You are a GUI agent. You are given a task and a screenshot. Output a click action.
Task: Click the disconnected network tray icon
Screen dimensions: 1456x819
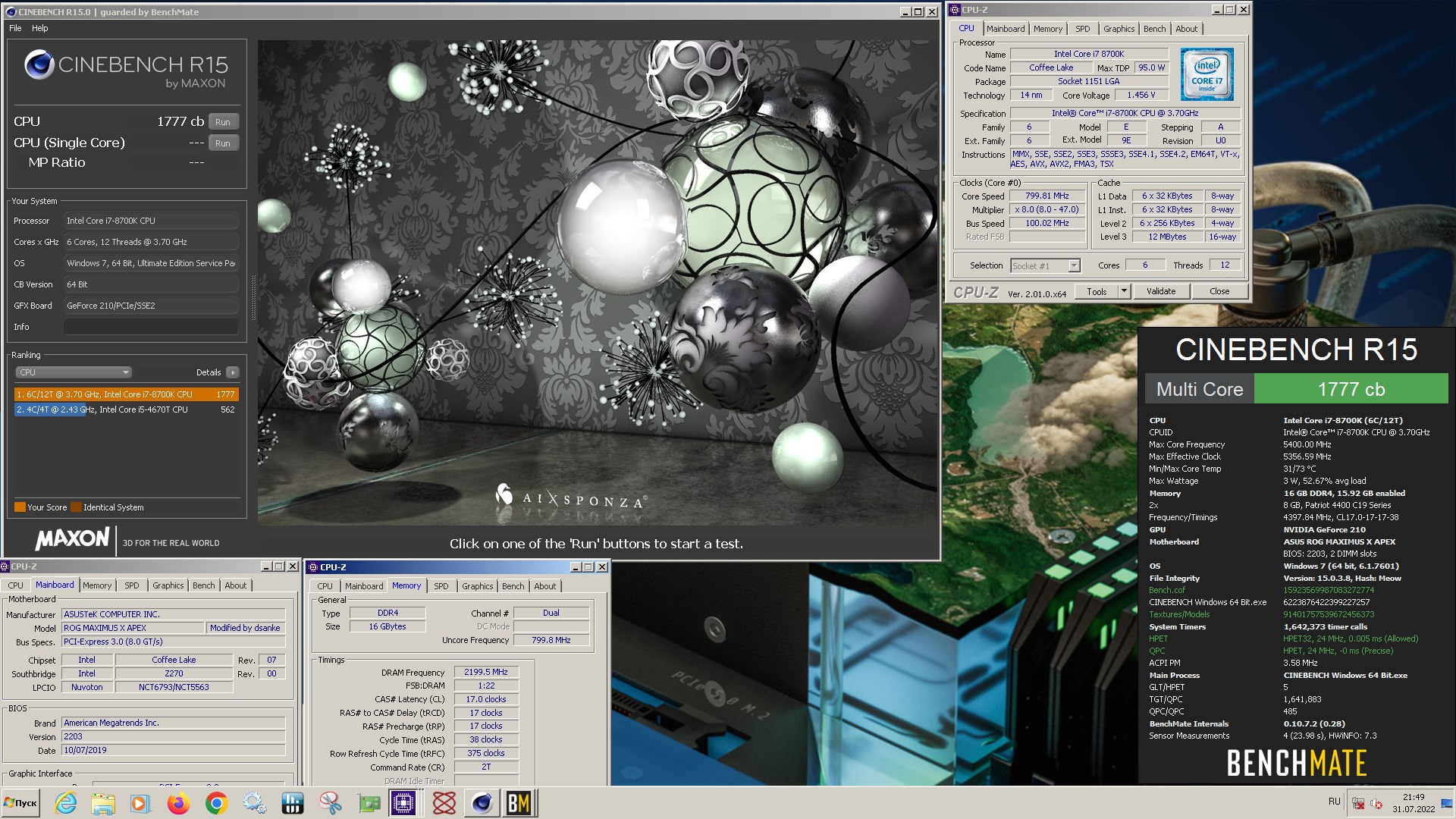click(1359, 802)
